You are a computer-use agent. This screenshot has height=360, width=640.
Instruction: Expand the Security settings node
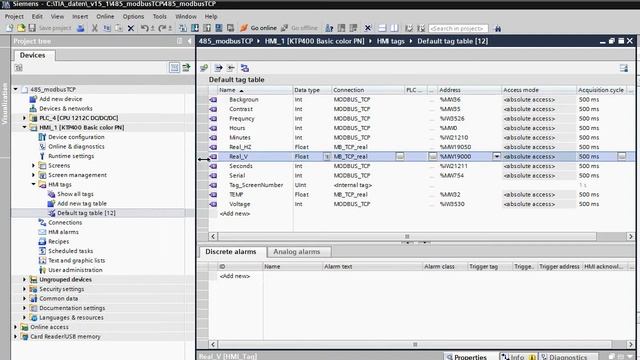point(24,289)
